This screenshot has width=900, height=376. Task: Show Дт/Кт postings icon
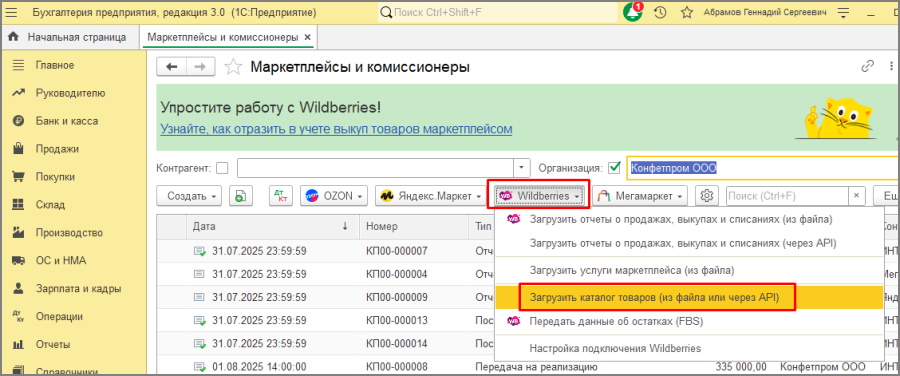coord(281,196)
